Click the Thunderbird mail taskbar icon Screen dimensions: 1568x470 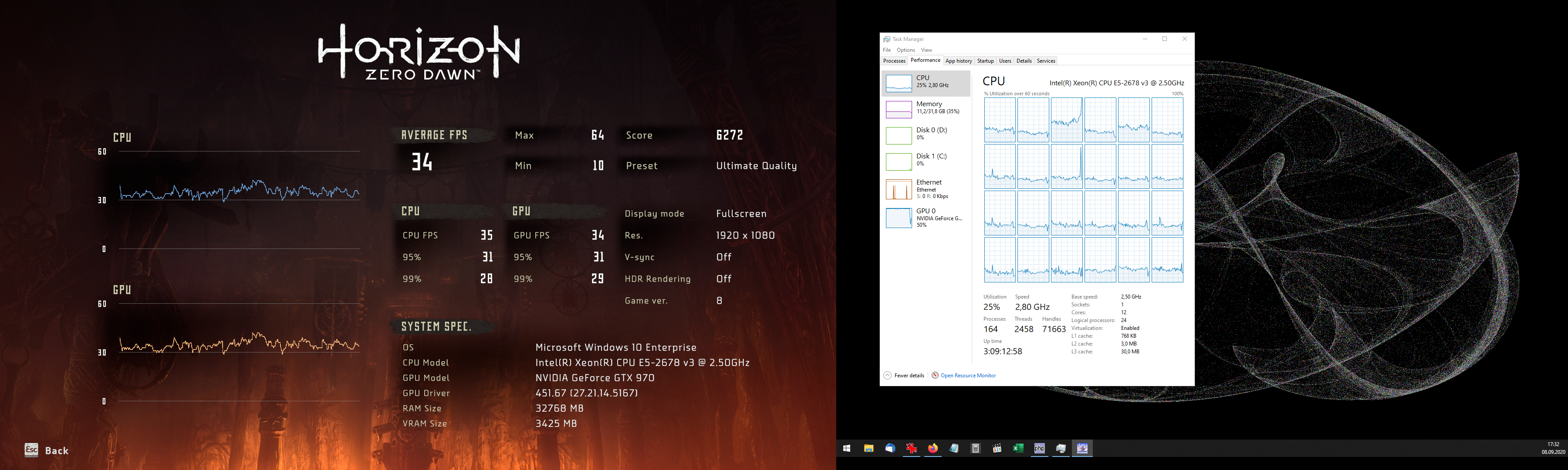tap(890, 449)
